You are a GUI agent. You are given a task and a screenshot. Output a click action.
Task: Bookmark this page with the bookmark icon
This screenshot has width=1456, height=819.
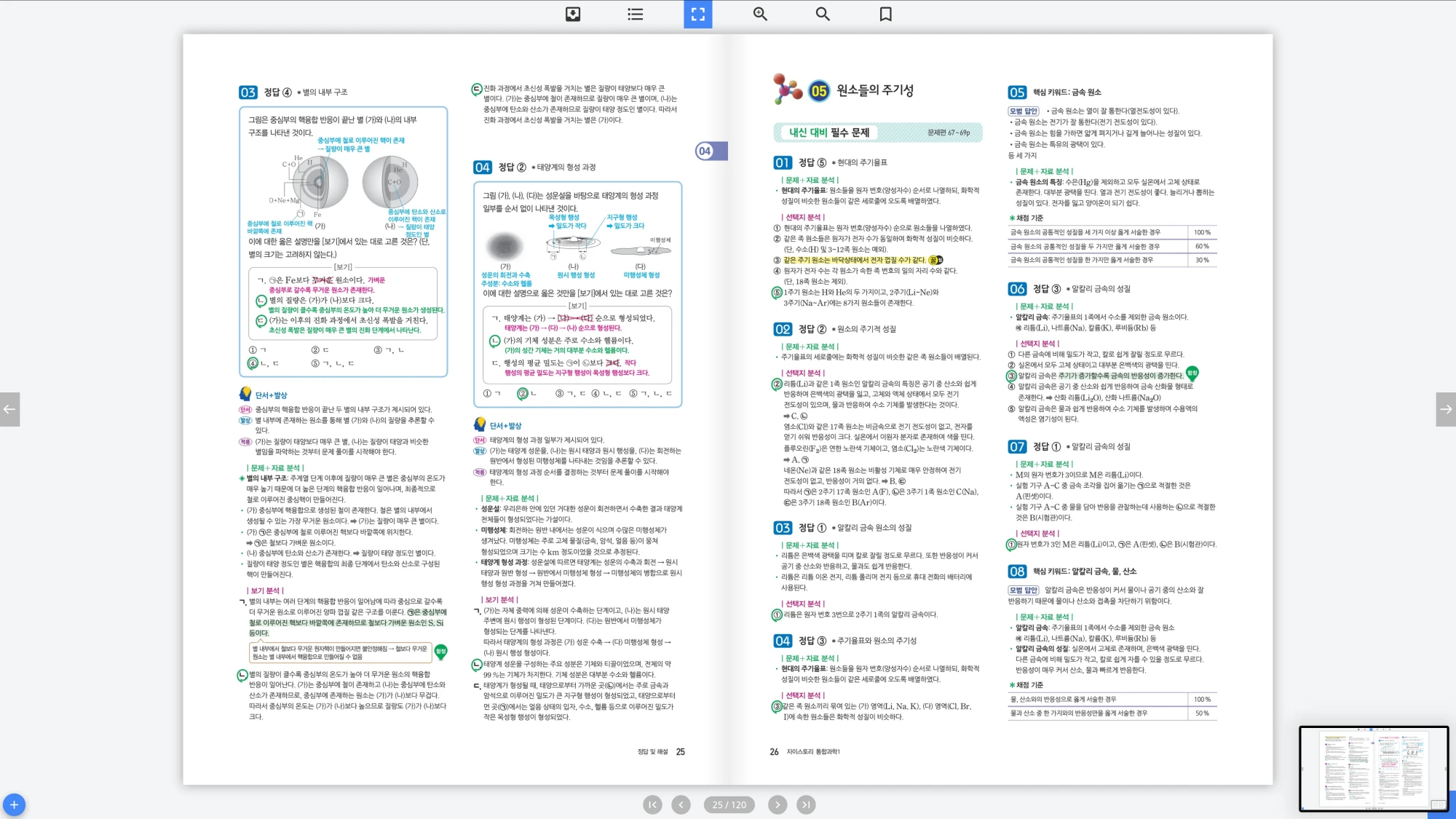(885, 14)
